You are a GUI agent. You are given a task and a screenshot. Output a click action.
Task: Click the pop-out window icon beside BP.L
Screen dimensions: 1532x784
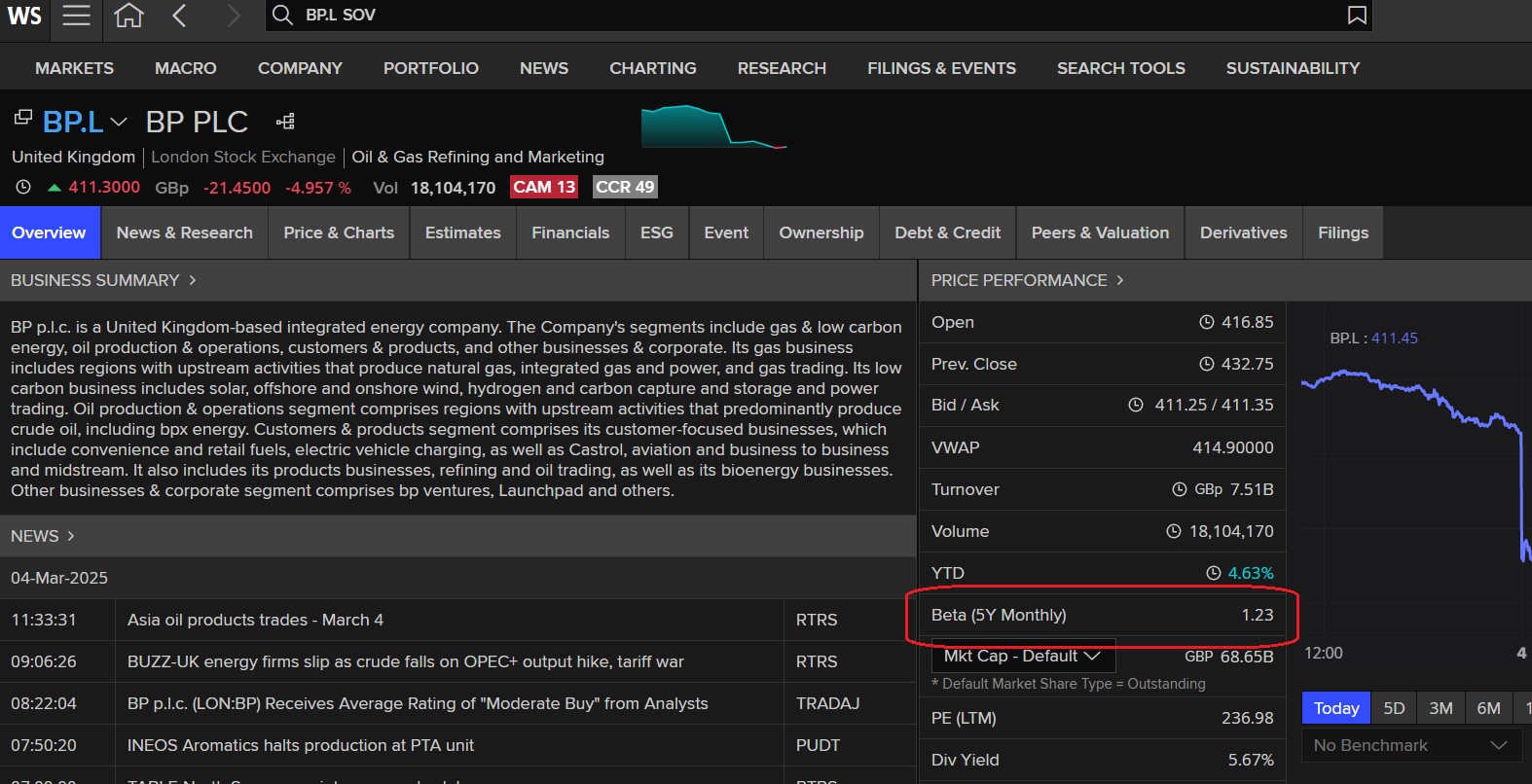(x=22, y=118)
